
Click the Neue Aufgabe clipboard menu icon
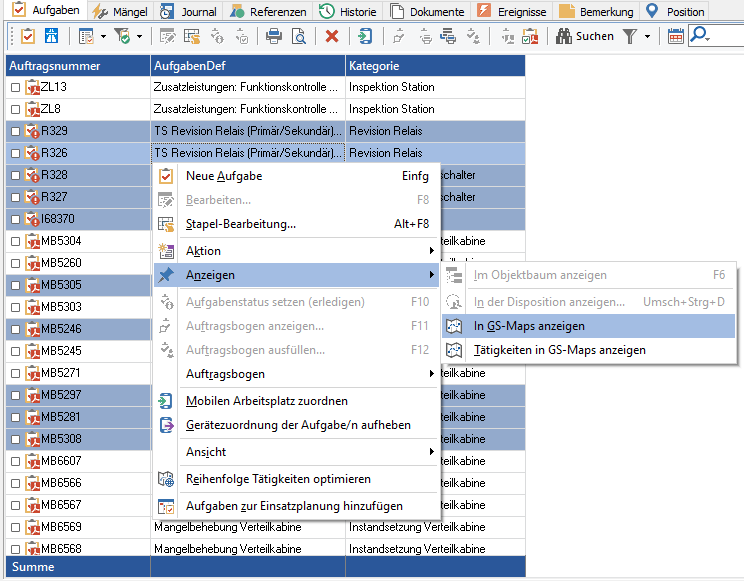point(166,176)
